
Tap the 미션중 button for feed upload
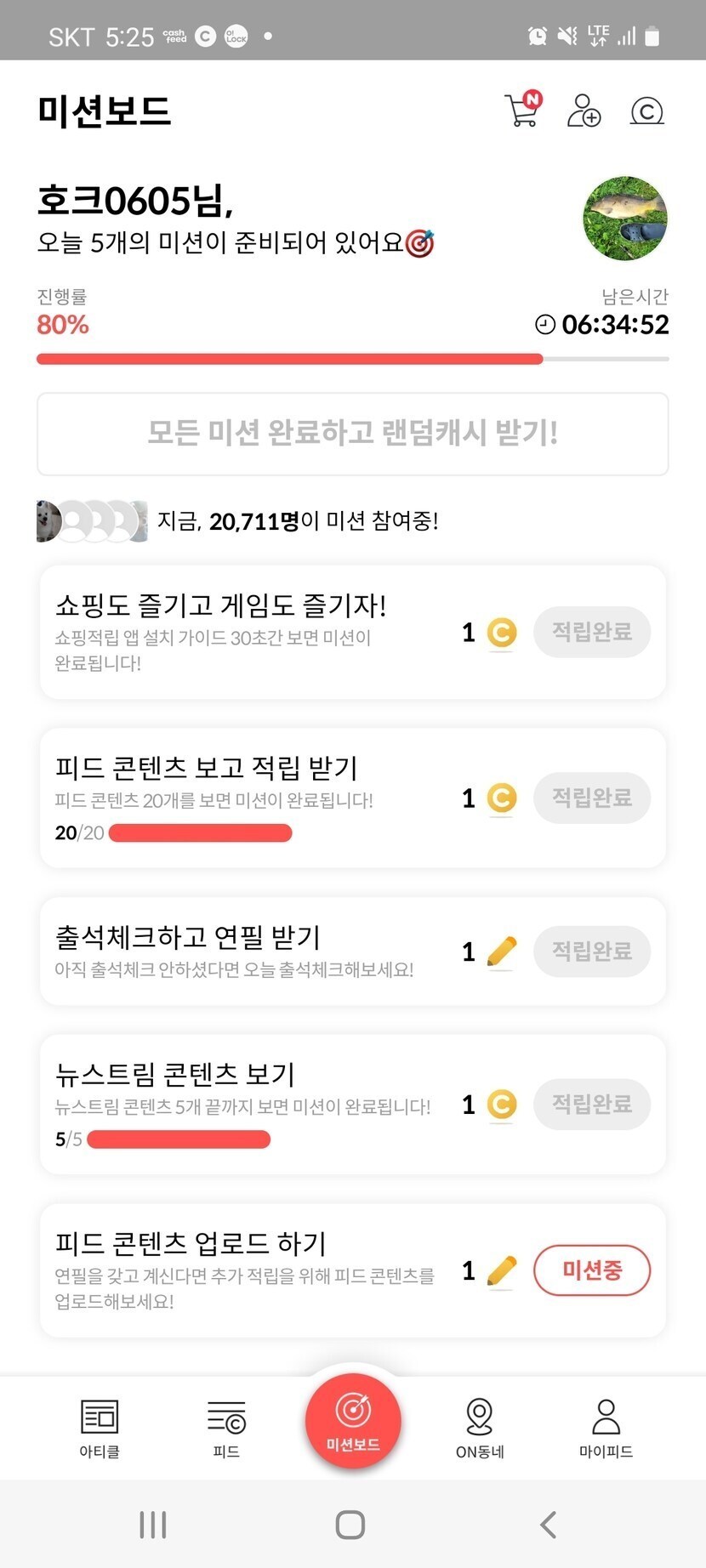click(x=592, y=1270)
